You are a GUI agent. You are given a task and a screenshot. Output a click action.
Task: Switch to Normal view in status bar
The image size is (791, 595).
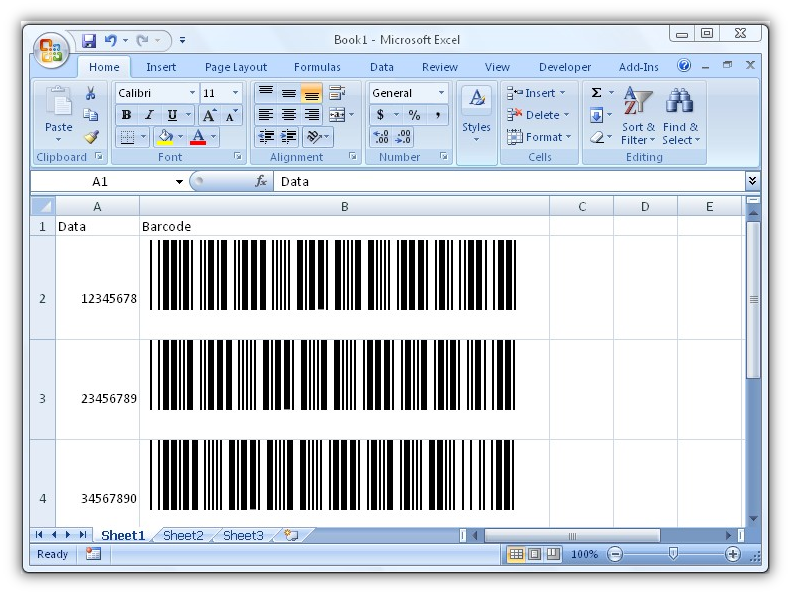pos(516,555)
